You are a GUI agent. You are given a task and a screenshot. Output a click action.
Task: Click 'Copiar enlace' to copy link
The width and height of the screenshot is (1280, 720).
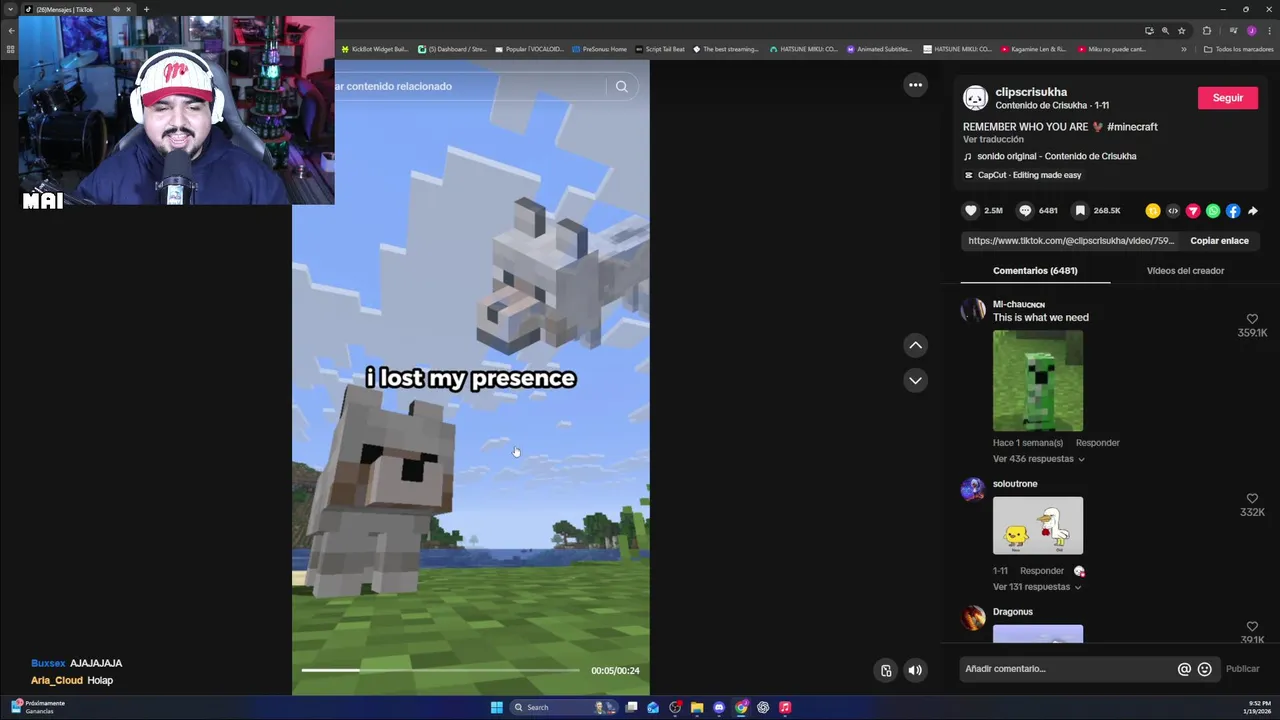pyautogui.click(x=1219, y=241)
